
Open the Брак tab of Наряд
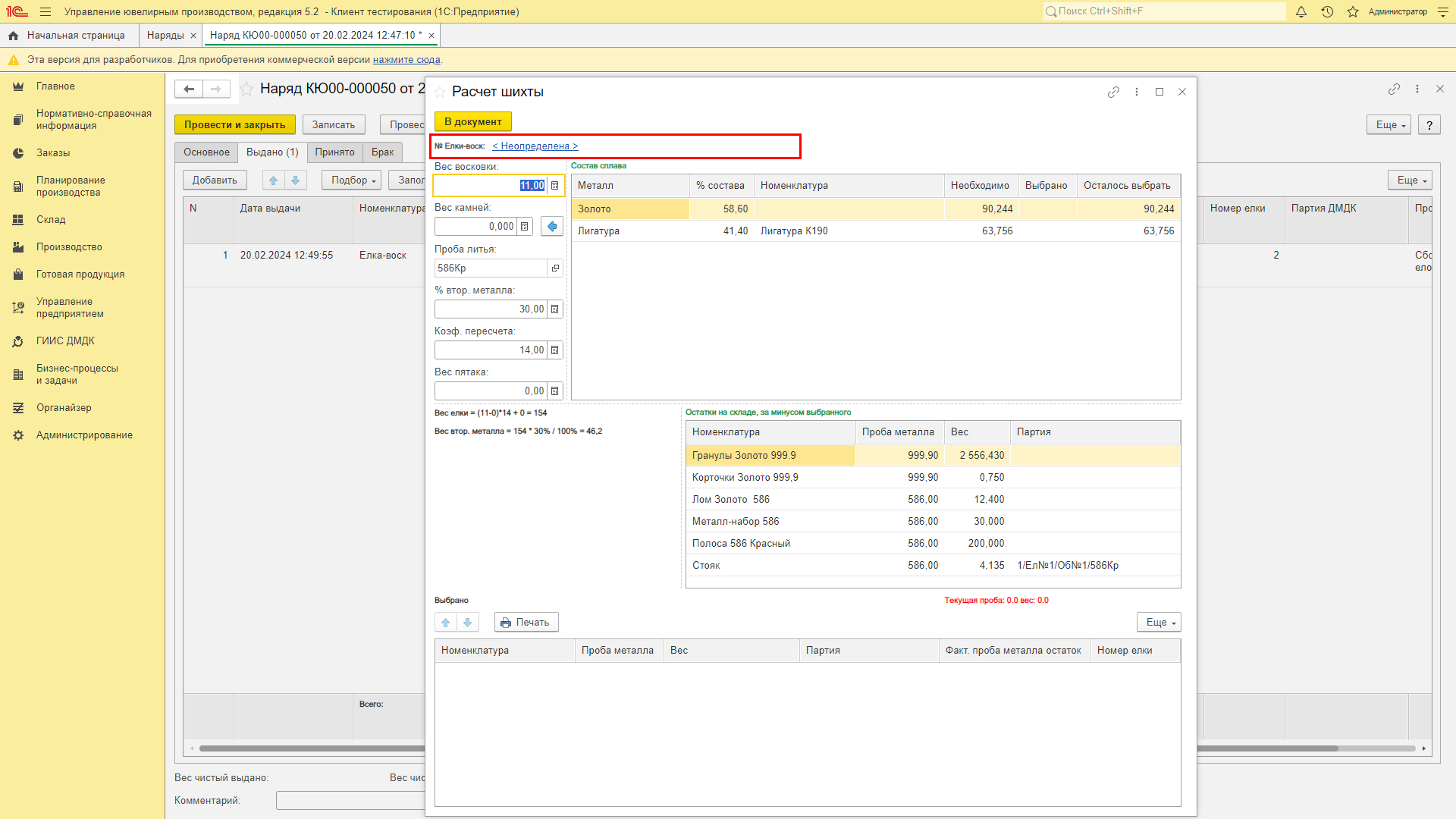(x=382, y=152)
